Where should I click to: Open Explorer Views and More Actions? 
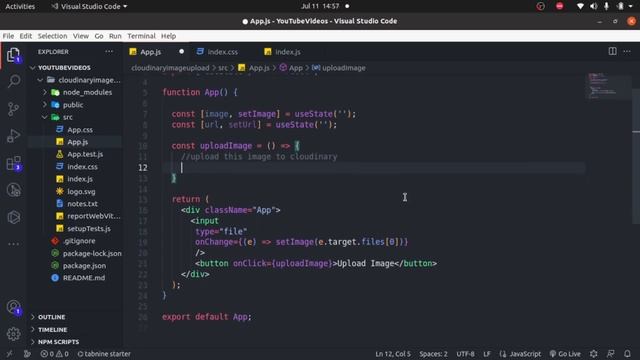click(109, 52)
